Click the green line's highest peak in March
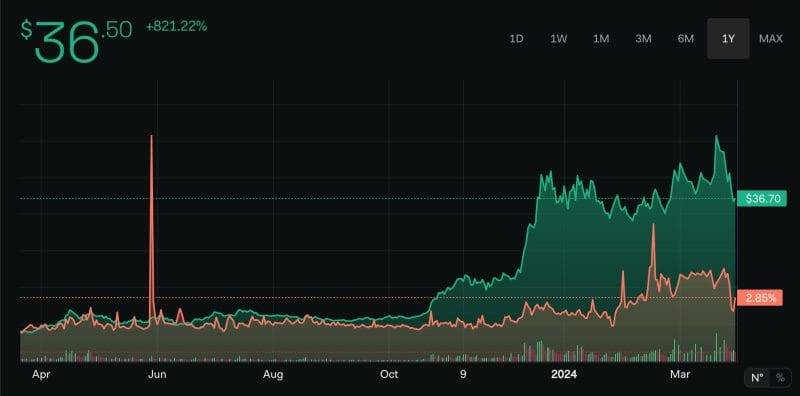 [x=717, y=137]
